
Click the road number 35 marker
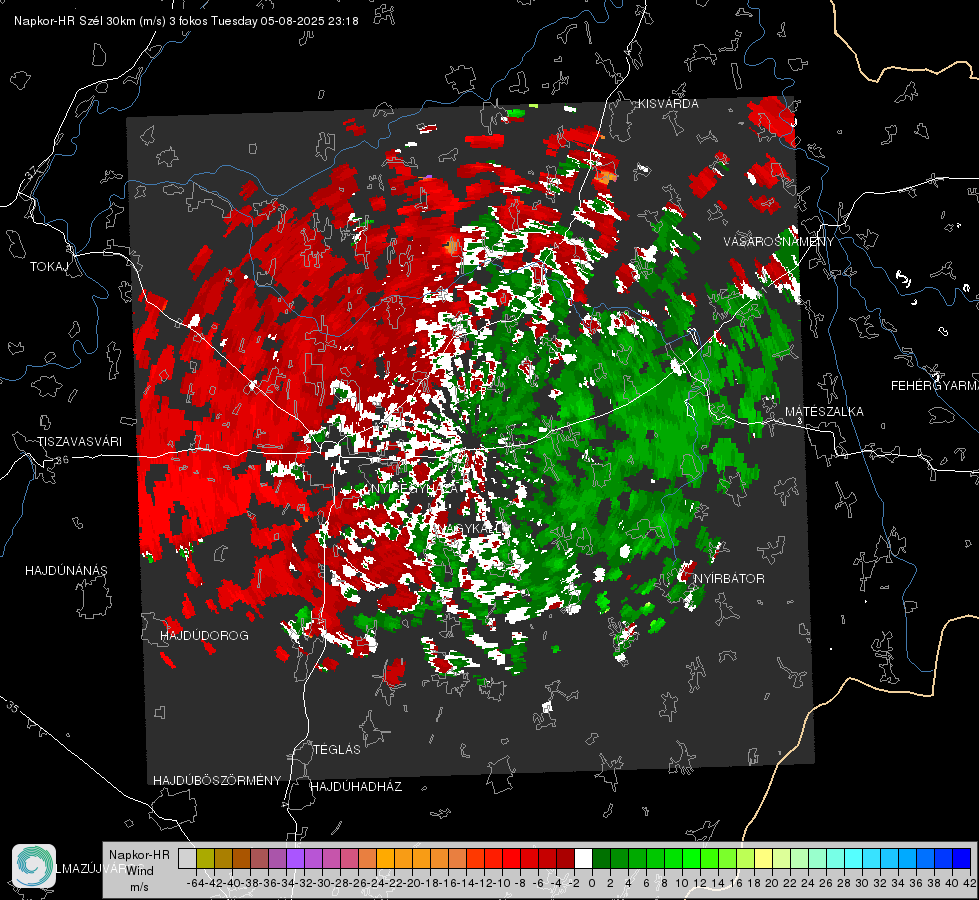(x=12, y=707)
